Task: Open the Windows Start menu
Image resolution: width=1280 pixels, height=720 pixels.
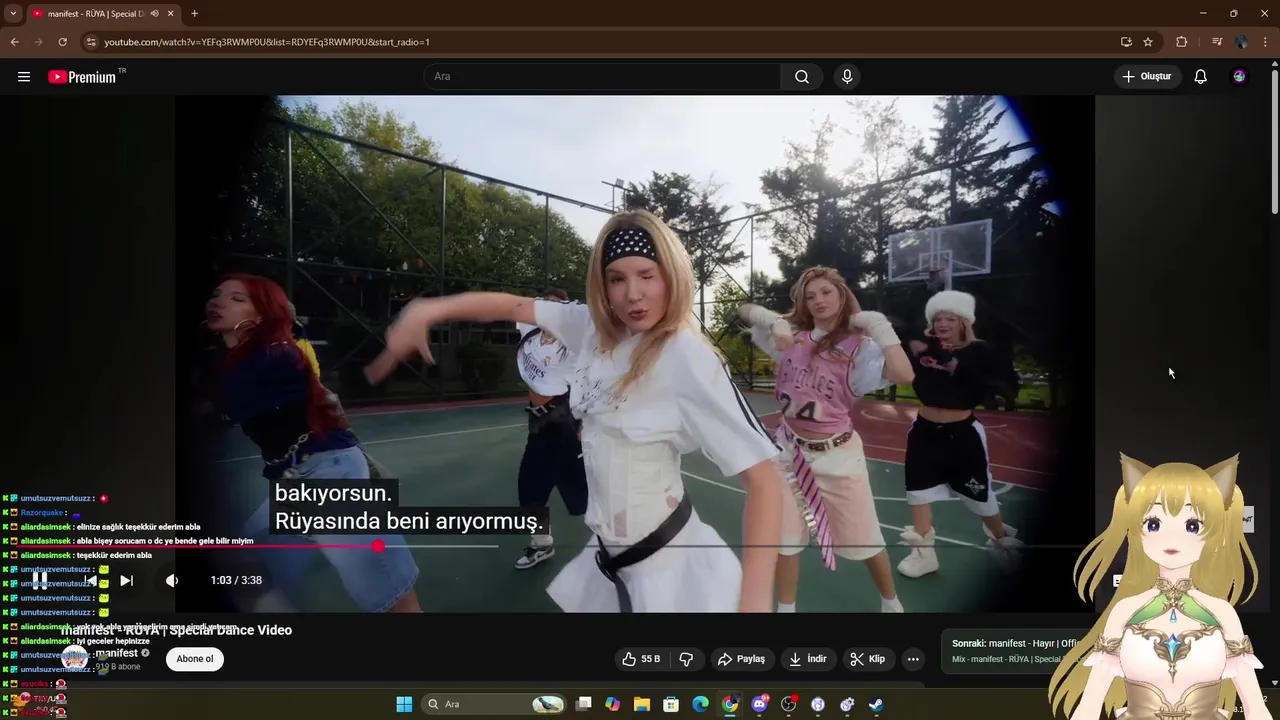Action: (x=404, y=704)
